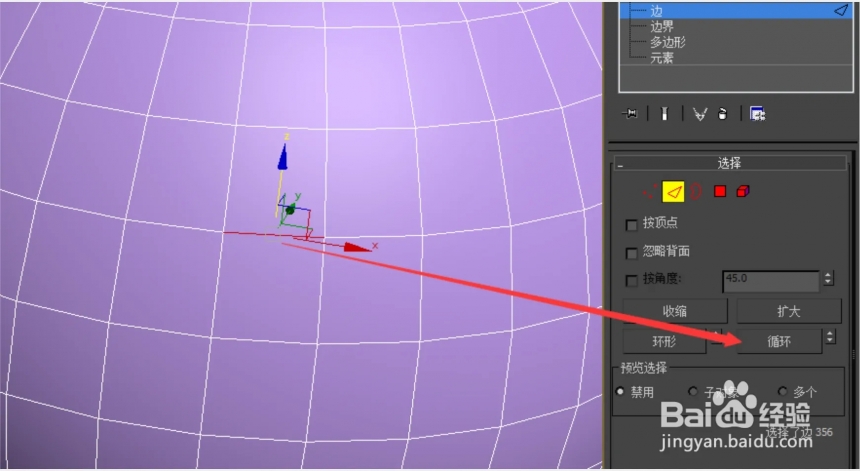
Task: Select the 边 (Edge) sub-object row
Action: (x=735, y=10)
